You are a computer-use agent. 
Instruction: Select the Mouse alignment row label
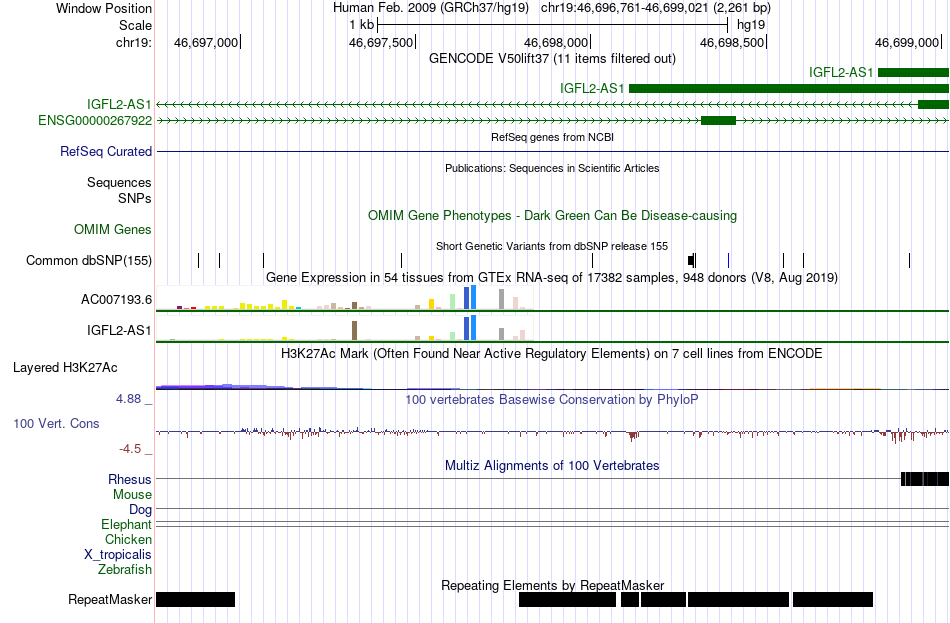coord(132,495)
